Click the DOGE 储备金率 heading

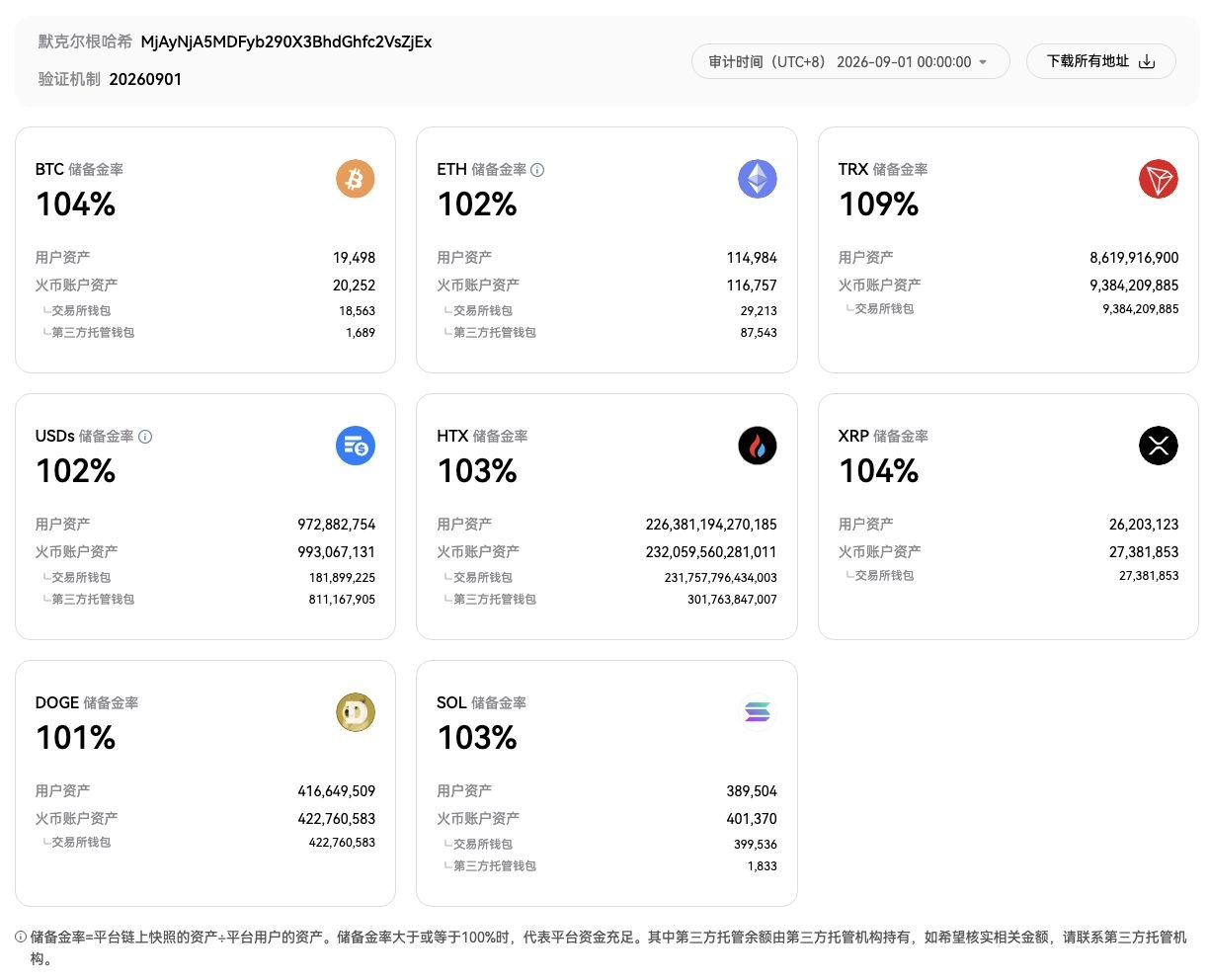87,703
